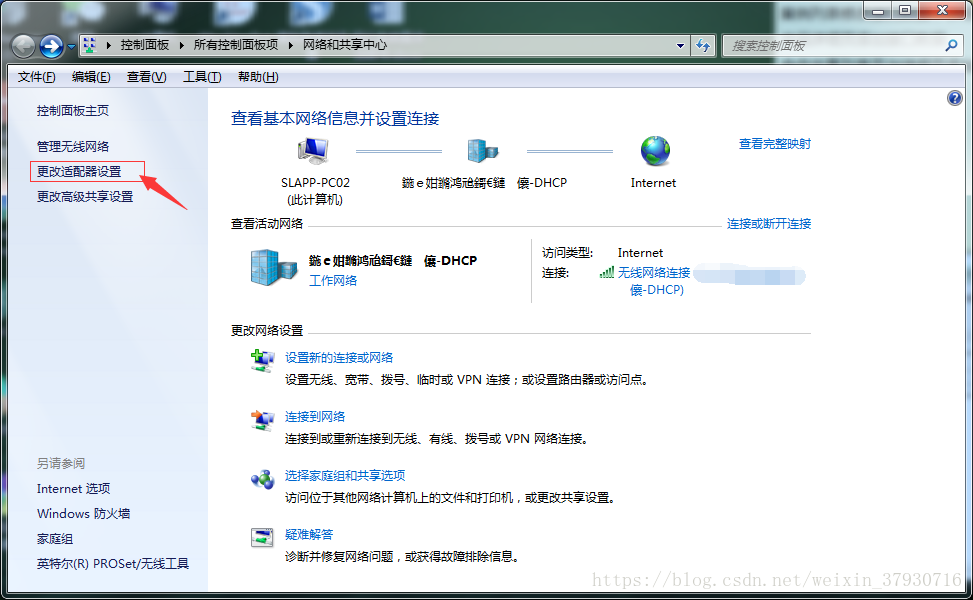This screenshot has width=973, height=600.
Task: Open the recent pages dropdown beside Forward
Action: (x=71, y=46)
